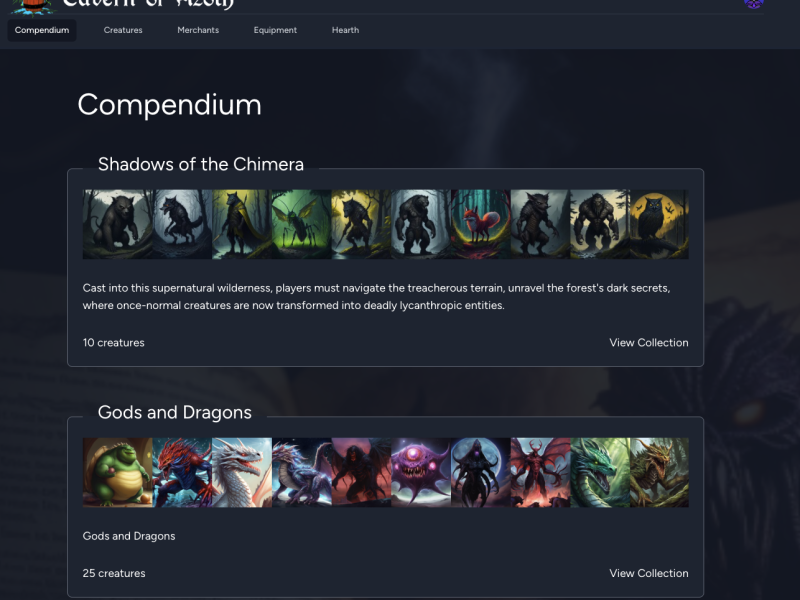
Task: Click the Gods and Dragons heading
Action: (x=174, y=412)
